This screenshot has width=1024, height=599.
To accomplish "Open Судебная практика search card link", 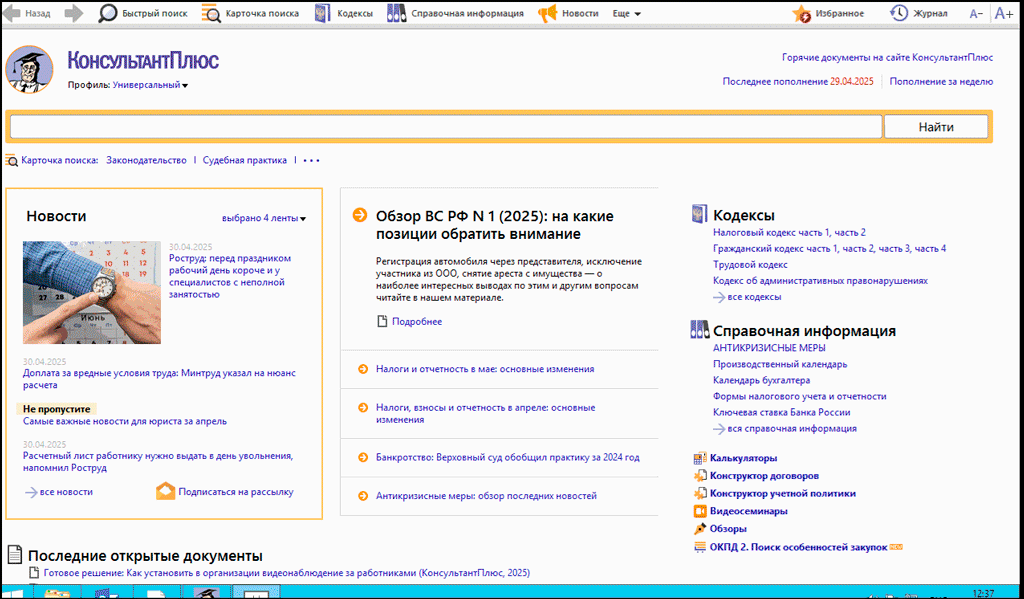I will pos(244,160).
